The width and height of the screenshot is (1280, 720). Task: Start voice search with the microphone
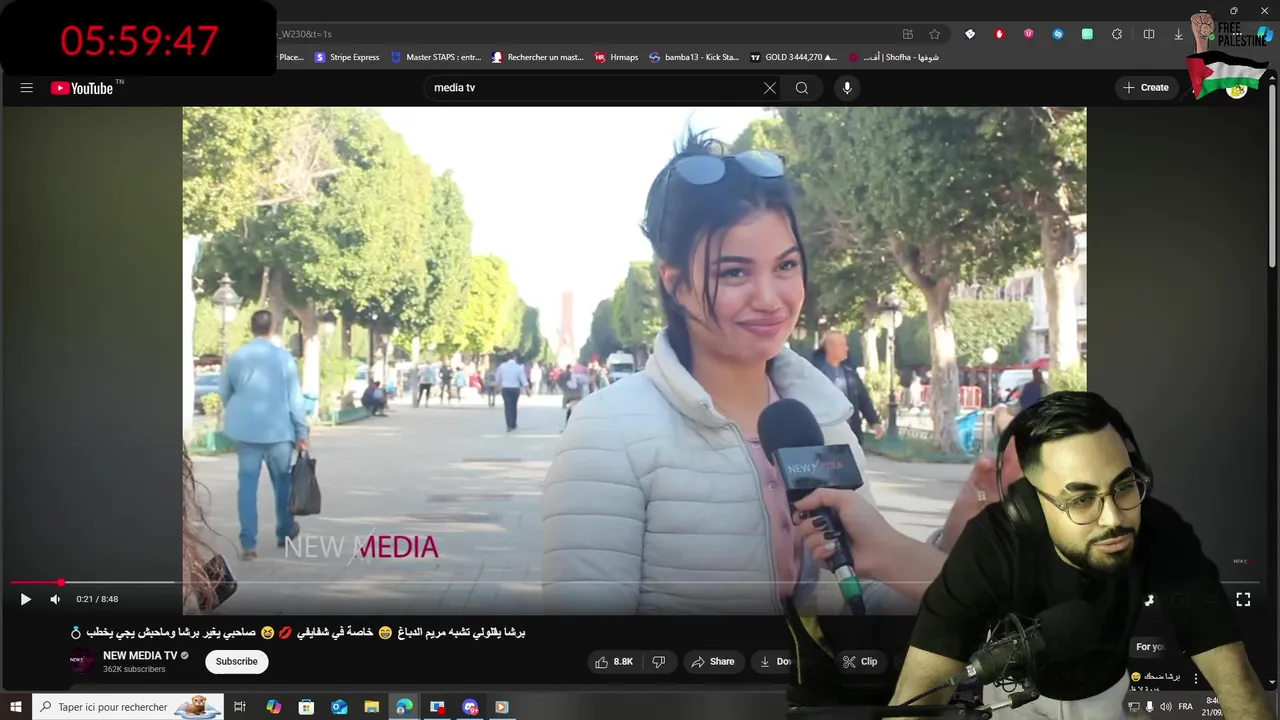[x=847, y=88]
